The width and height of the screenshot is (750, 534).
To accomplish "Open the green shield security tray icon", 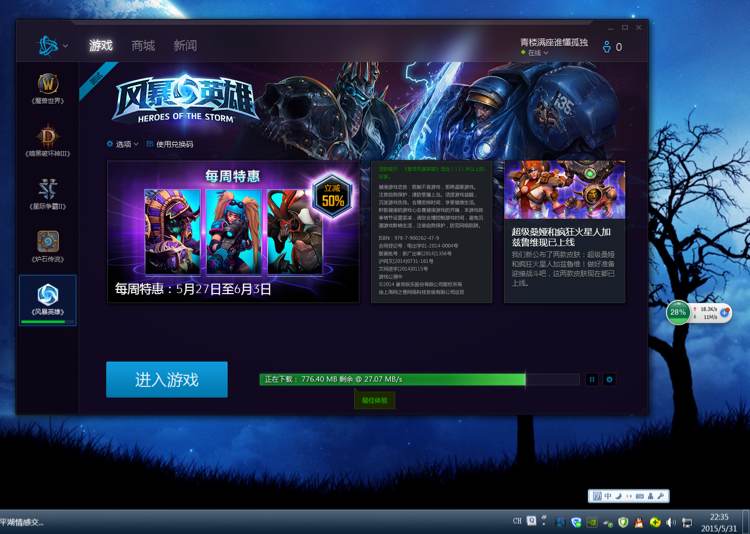I will coord(623,523).
